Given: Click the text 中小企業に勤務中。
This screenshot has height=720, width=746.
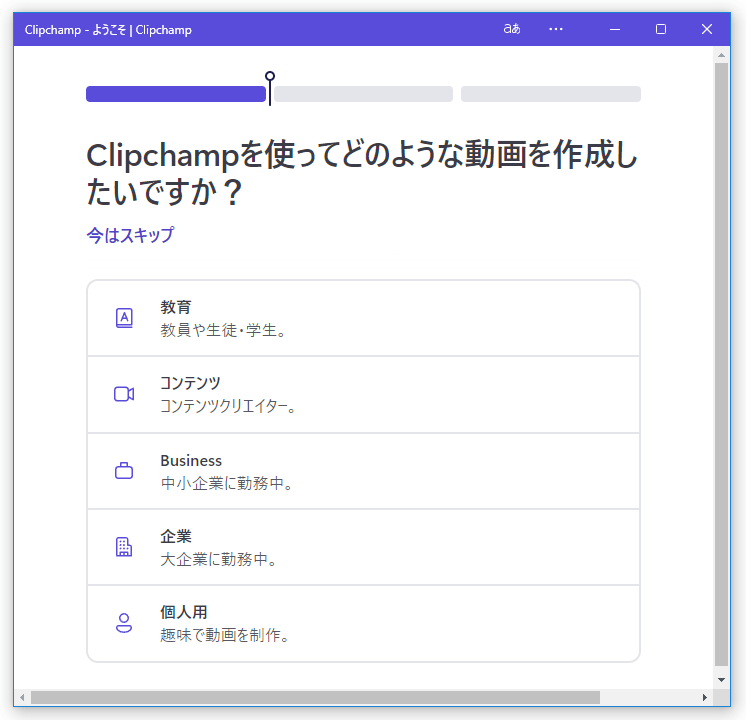Looking at the screenshot, I should pos(227,483).
